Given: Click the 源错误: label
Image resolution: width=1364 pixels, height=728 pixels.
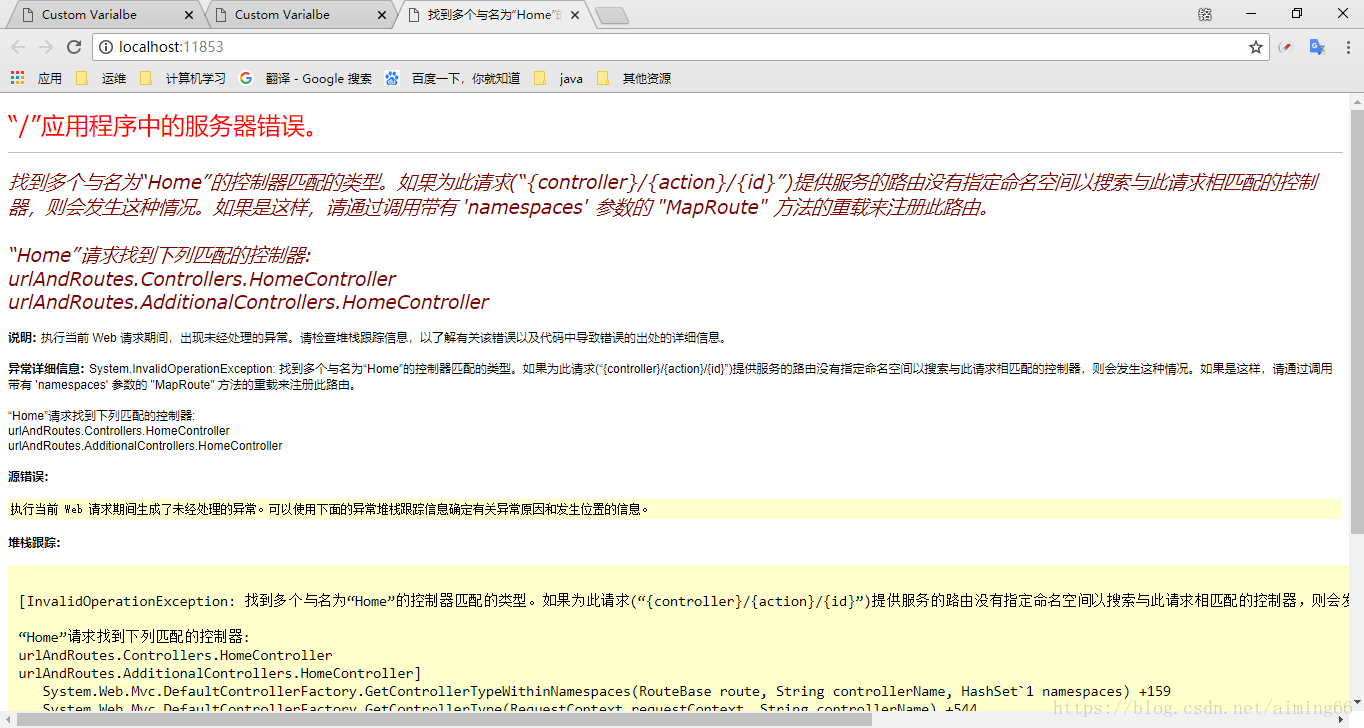Looking at the screenshot, I should [x=28, y=477].
